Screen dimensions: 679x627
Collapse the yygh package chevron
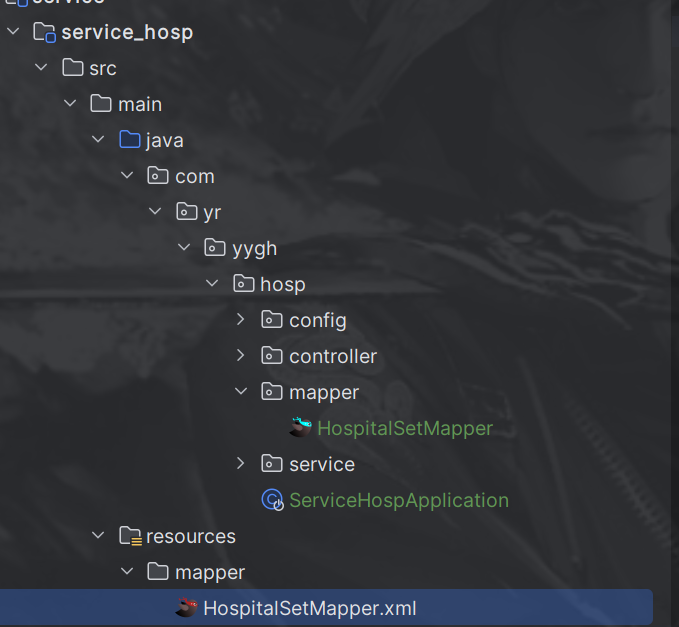click(184, 247)
